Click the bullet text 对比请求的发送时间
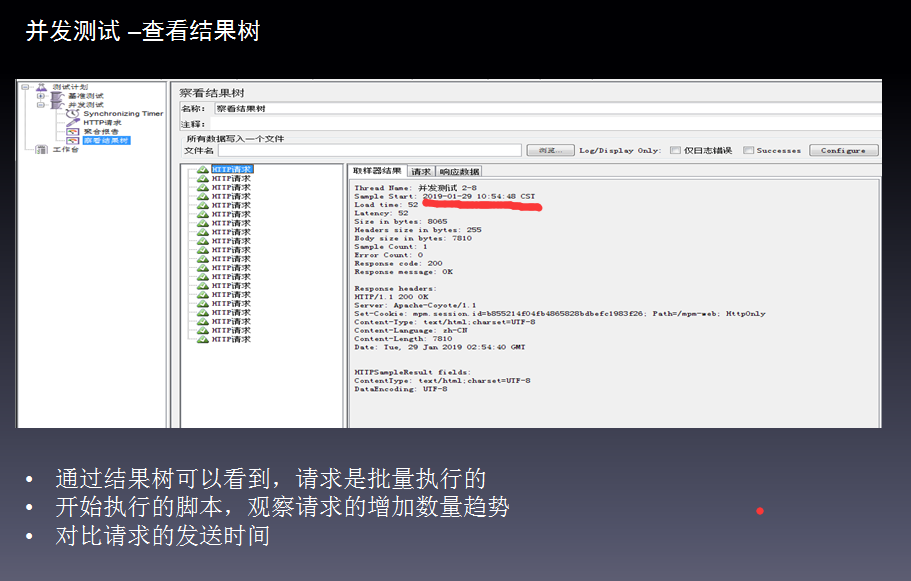 pos(163,536)
